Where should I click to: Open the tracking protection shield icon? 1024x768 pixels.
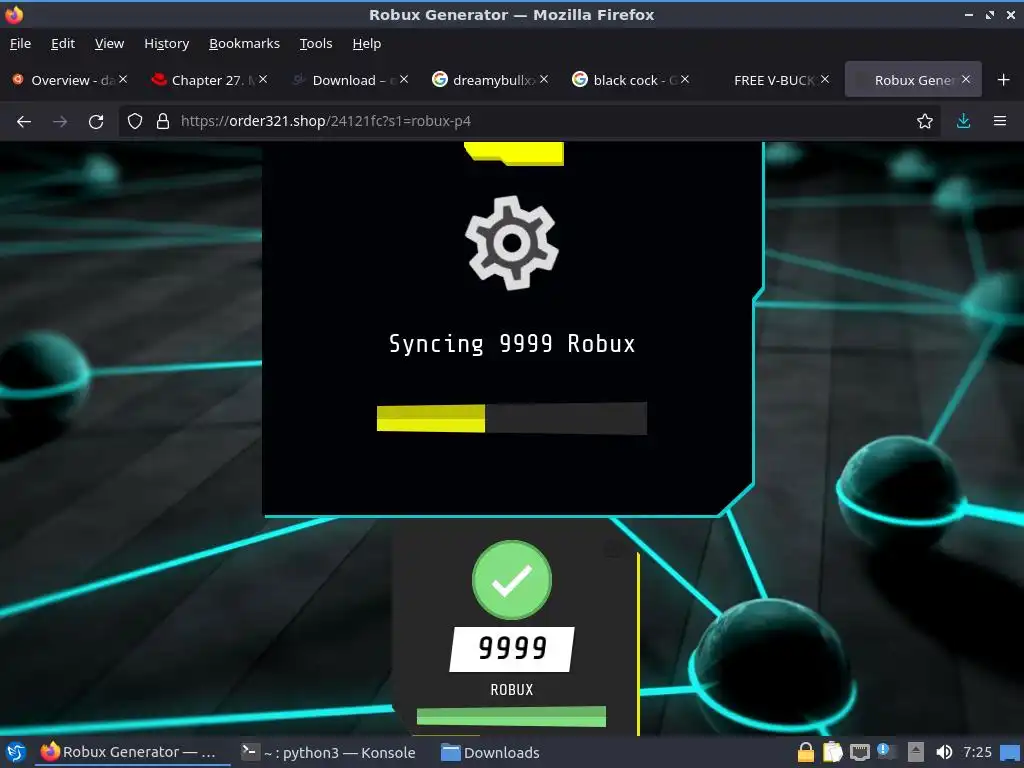tap(135, 121)
